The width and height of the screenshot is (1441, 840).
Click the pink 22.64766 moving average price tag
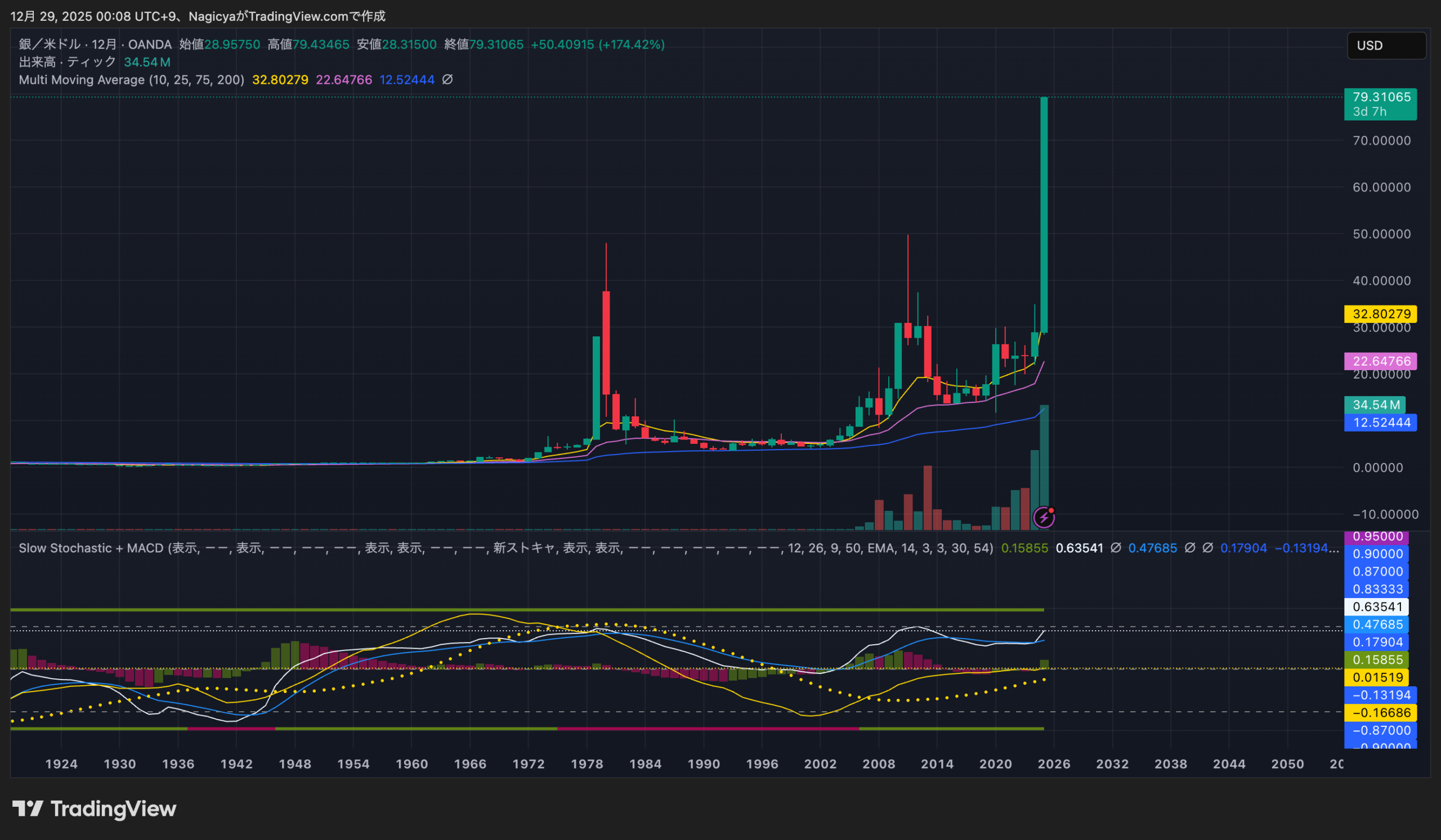pos(1380,361)
